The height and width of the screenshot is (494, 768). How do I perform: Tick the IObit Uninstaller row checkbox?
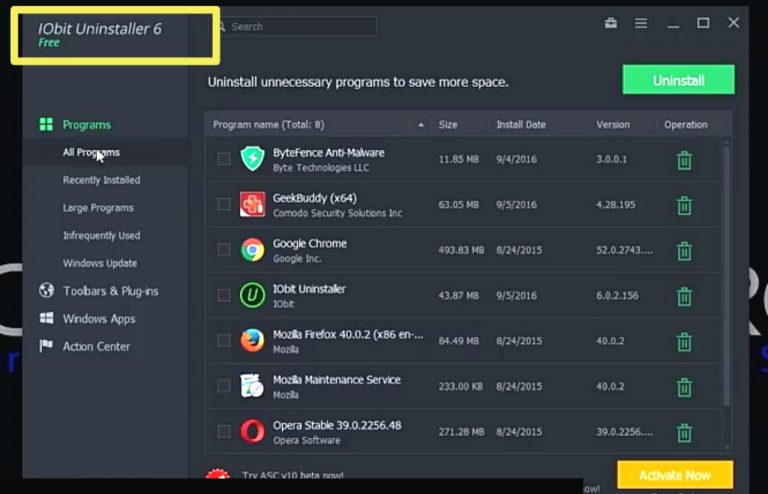pyautogui.click(x=224, y=295)
